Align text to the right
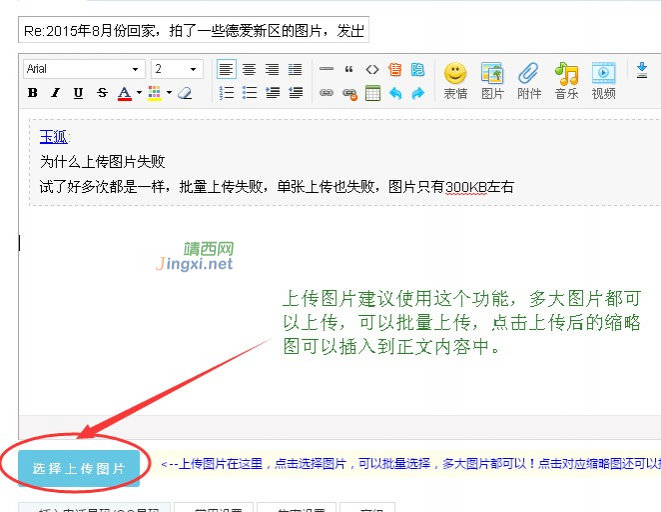The height and width of the screenshot is (512, 661). coord(272,69)
